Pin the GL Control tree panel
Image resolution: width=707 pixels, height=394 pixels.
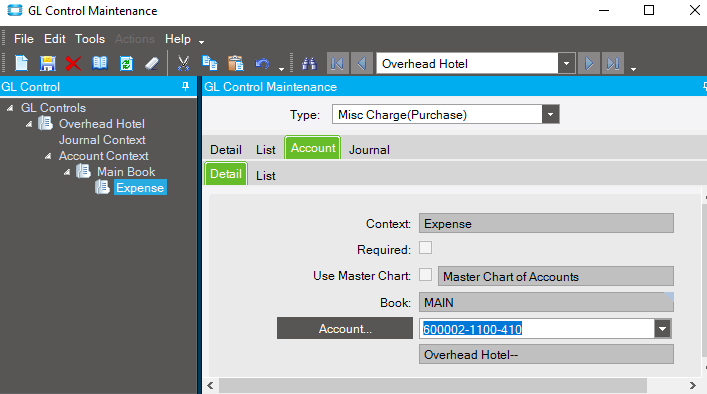point(185,86)
